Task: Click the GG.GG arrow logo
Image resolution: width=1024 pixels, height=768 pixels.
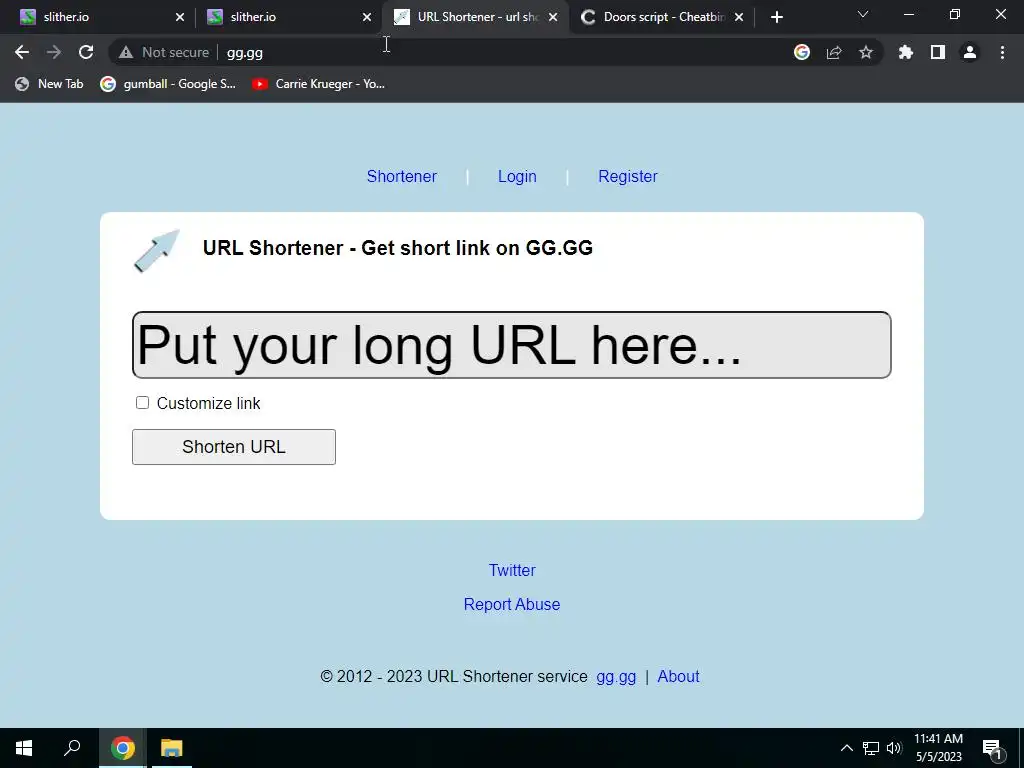Action: click(x=157, y=250)
